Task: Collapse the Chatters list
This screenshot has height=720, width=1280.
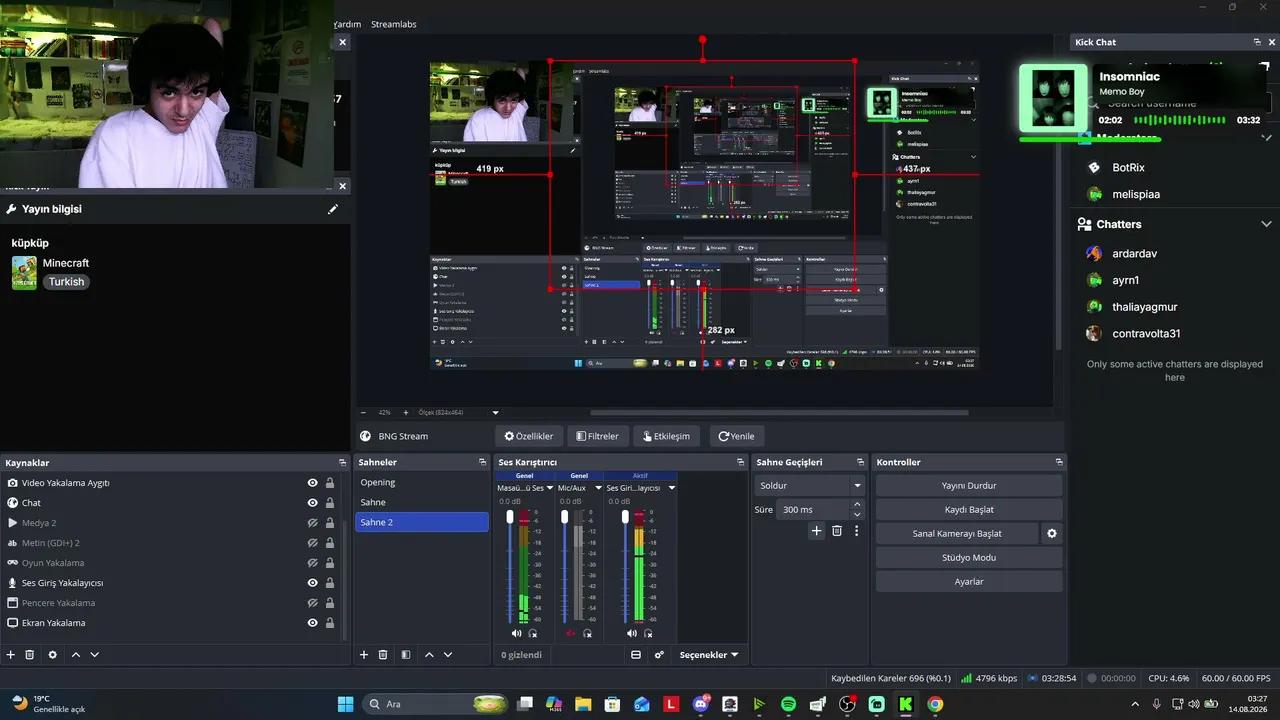Action: pos(1267,224)
